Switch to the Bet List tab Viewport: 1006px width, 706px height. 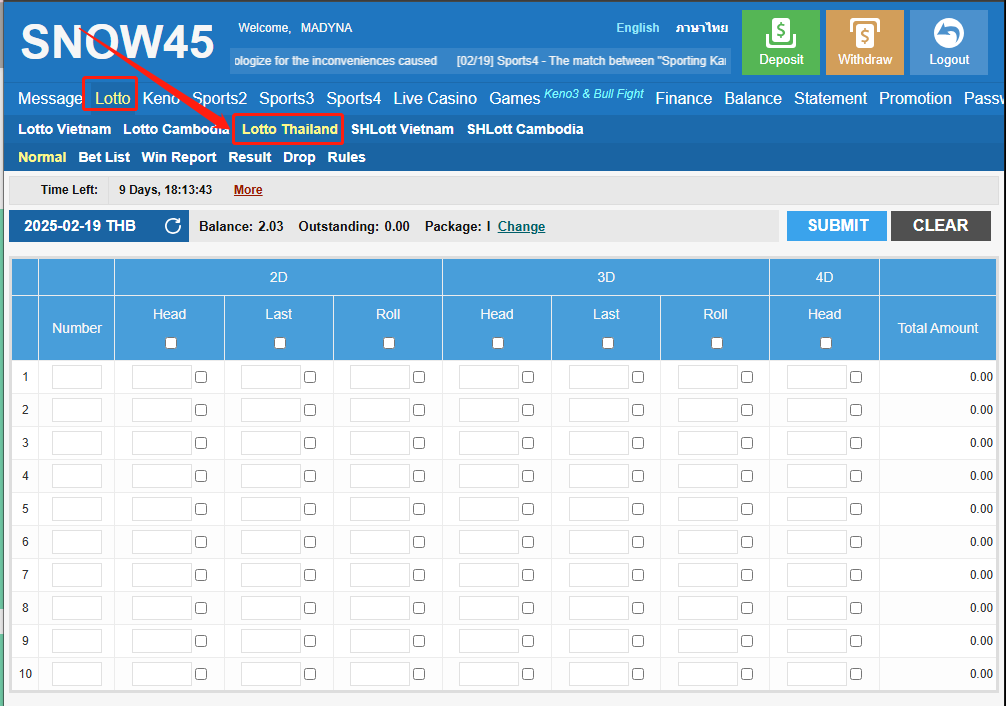point(104,157)
